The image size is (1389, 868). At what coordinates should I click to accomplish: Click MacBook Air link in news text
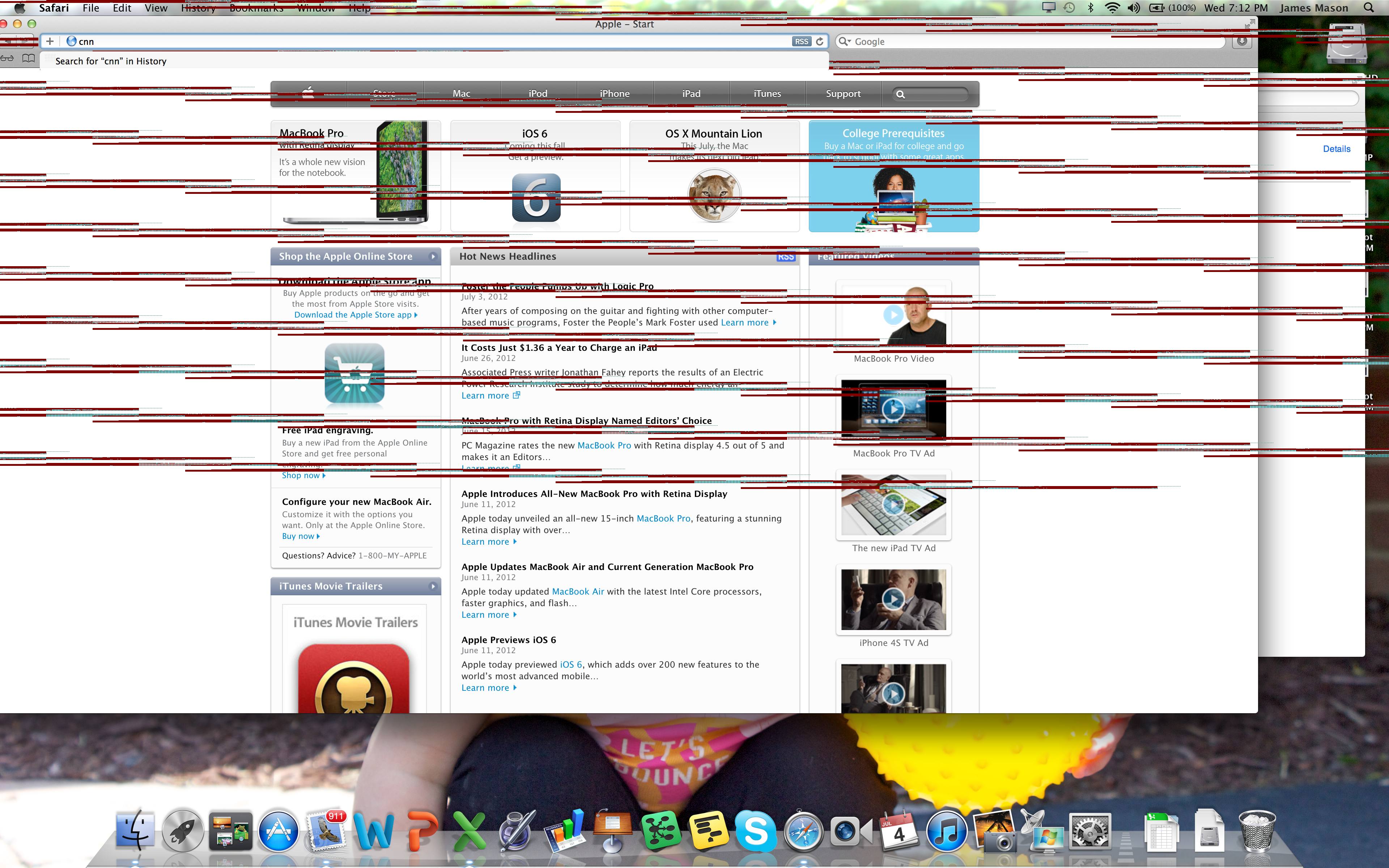click(578, 591)
